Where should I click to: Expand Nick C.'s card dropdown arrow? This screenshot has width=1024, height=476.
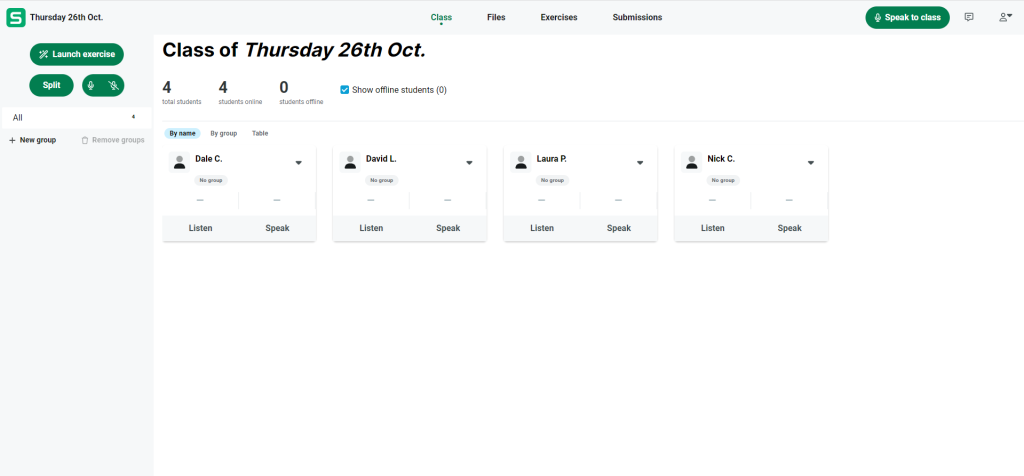810,163
